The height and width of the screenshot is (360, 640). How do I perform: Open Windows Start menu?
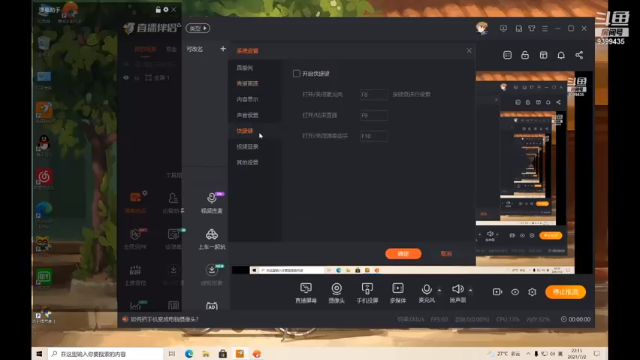(39, 354)
